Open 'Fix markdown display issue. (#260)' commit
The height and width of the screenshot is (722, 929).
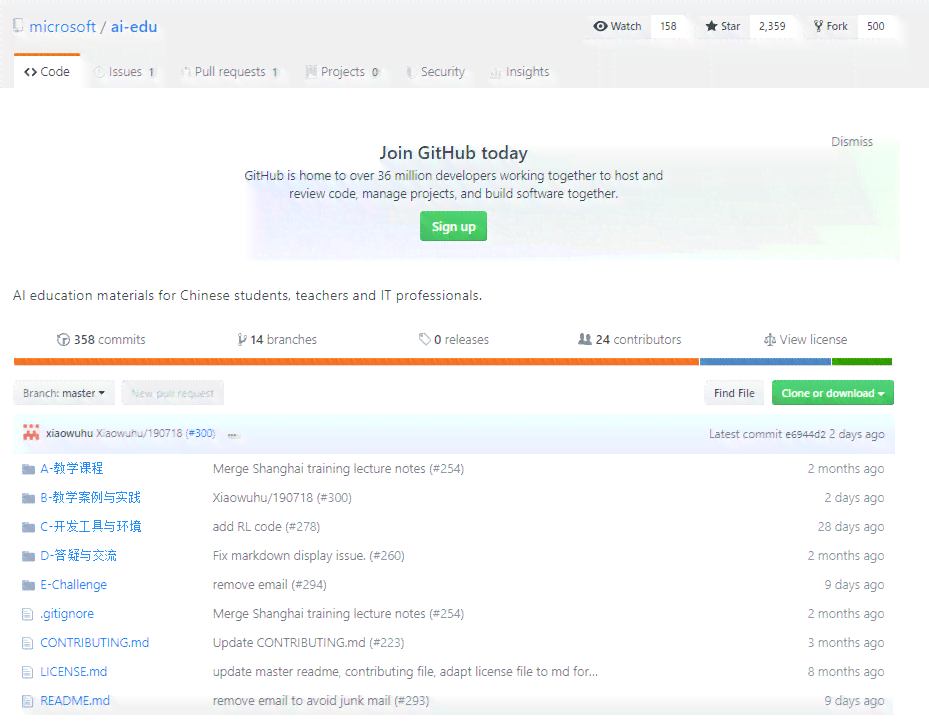click(x=309, y=556)
